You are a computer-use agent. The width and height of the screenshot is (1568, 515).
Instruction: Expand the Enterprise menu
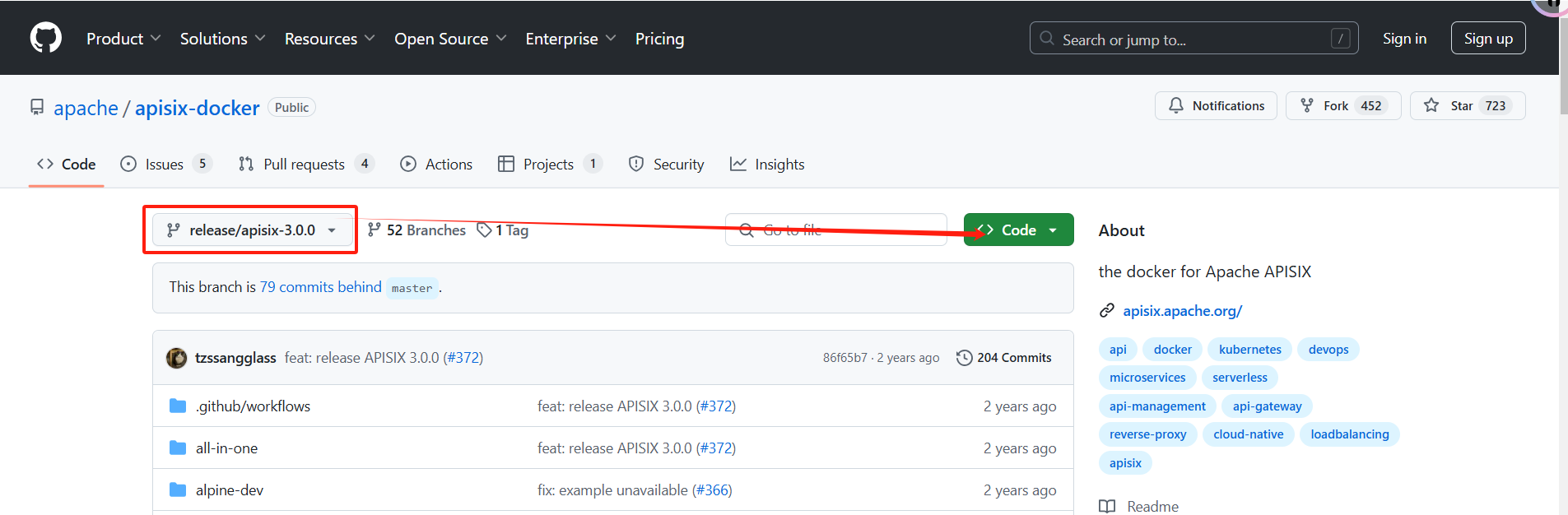click(570, 39)
